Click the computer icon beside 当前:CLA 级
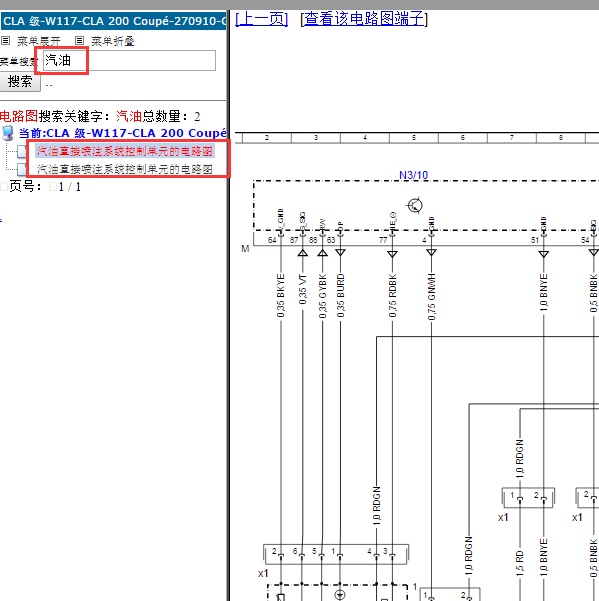Viewport: 599px width, 601px height. pos(8,133)
